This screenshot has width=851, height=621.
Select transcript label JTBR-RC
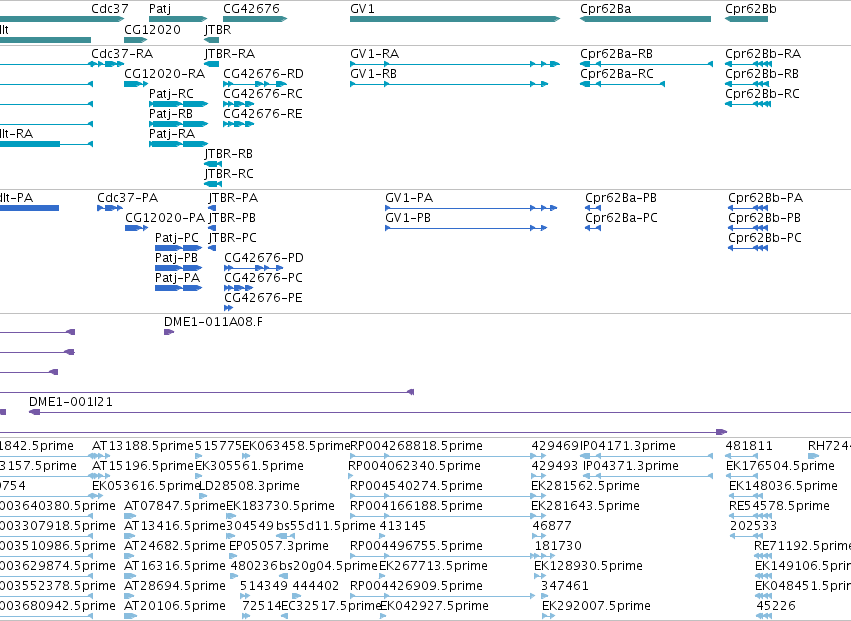[229, 174]
